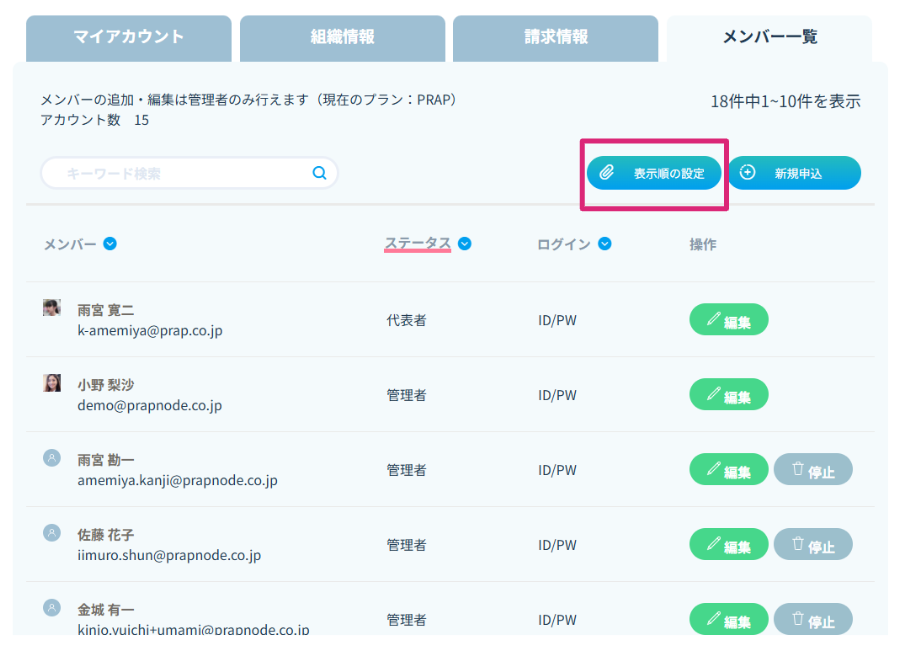Click the default avatar icon for 金城 有一
This screenshot has width=904, height=649.
(52, 608)
